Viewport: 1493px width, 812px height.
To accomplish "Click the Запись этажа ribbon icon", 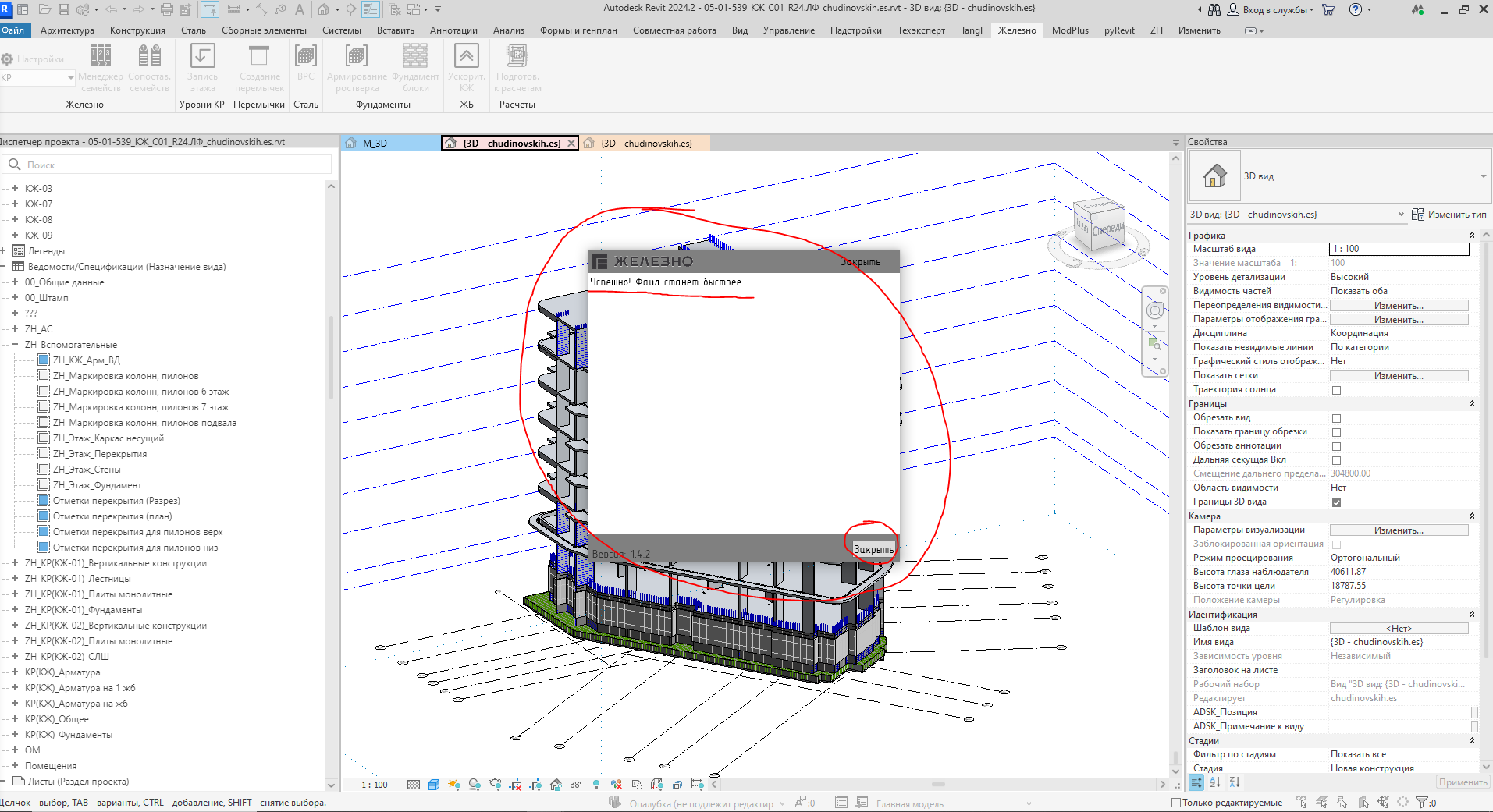I will 202,55.
